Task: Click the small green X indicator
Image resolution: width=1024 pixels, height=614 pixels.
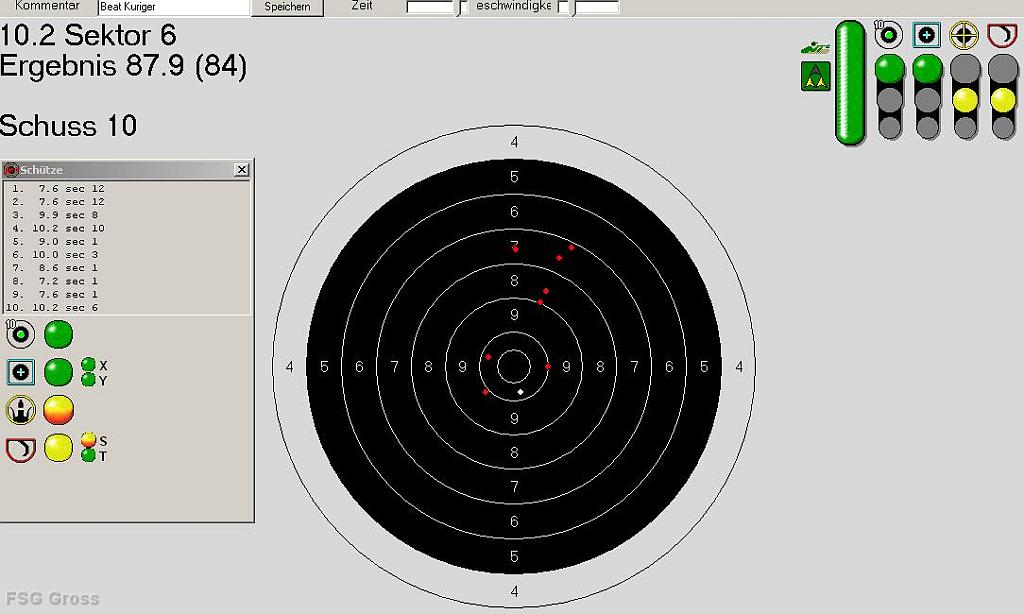Action: click(x=88, y=364)
